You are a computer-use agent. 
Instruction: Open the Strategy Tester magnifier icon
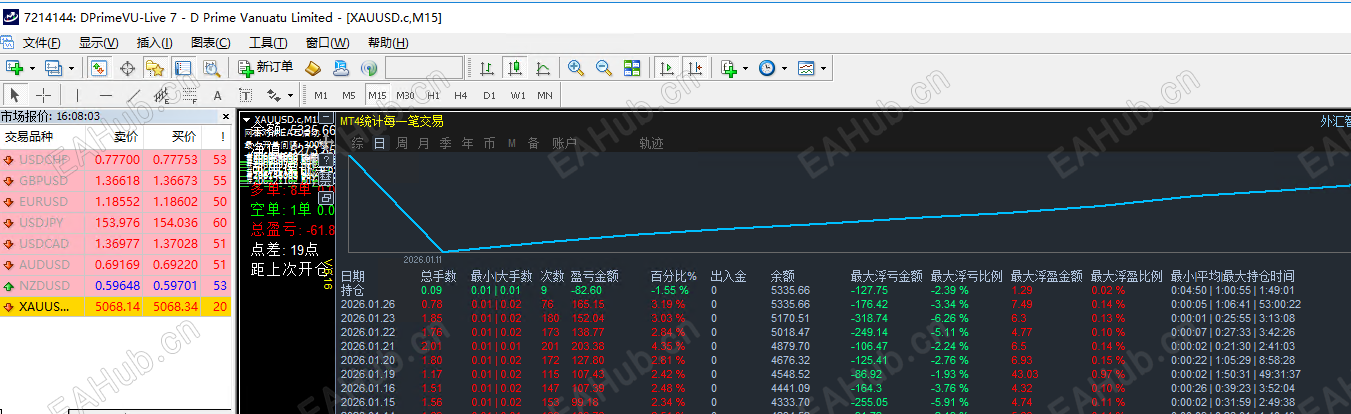point(211,68)
